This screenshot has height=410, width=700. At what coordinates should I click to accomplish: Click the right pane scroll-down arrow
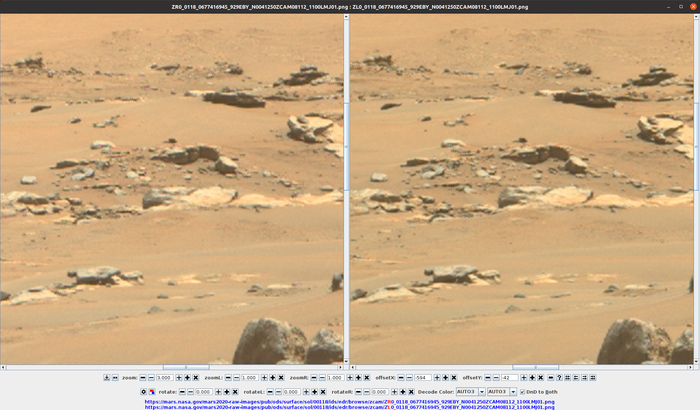click(x=696, y=361)
